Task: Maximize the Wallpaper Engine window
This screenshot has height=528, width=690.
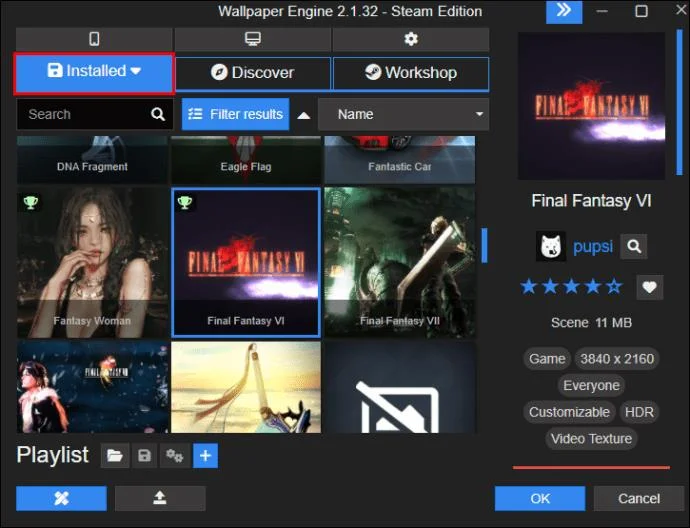Action: (642, 11)
